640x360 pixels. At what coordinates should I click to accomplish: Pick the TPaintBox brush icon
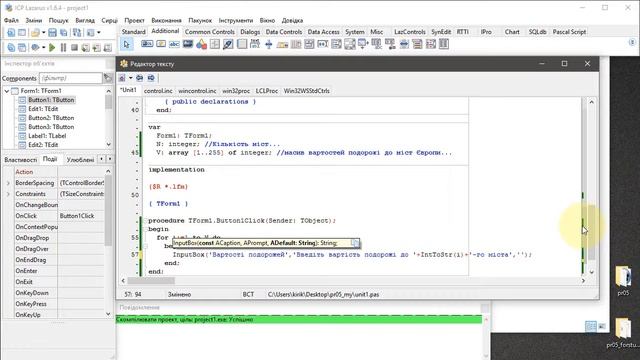(x=228, y=44)
